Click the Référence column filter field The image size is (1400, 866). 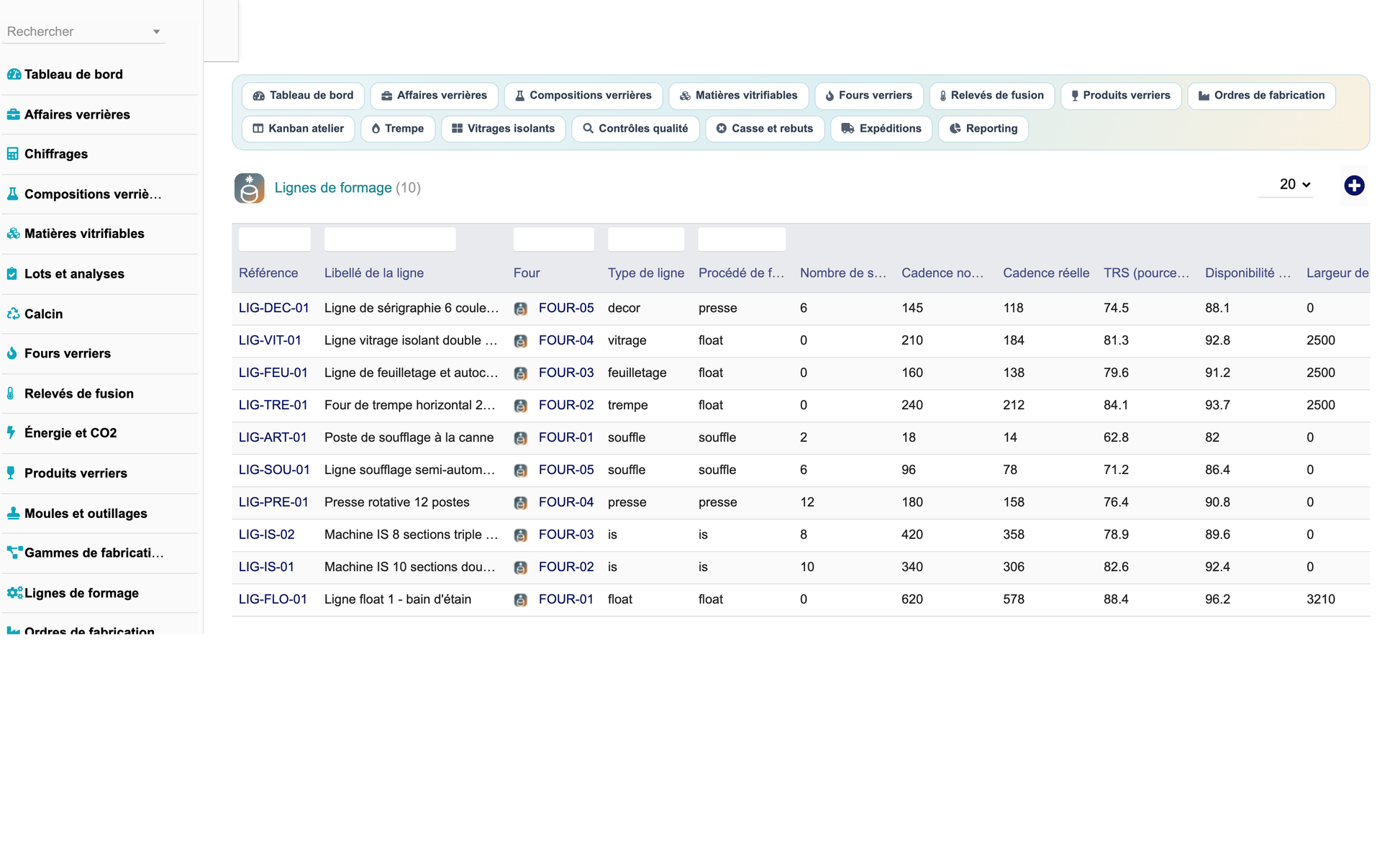[x=275, y=239]
